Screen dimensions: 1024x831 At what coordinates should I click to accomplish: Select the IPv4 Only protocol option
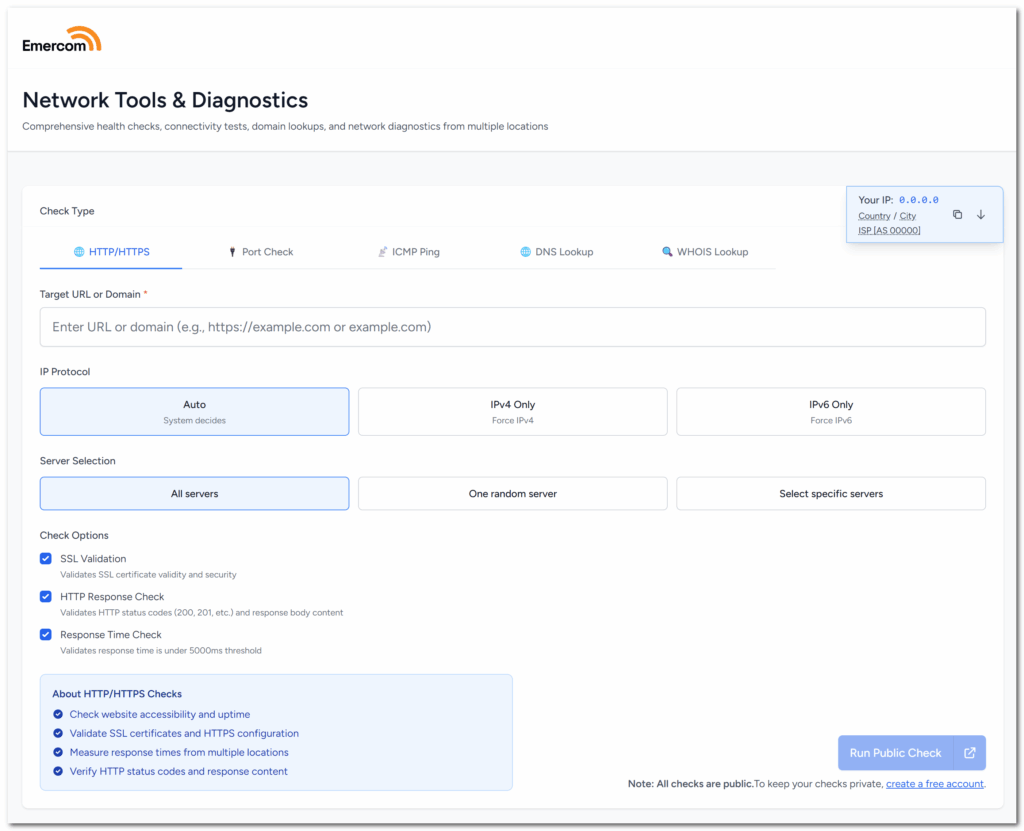(x=512, y=412)
